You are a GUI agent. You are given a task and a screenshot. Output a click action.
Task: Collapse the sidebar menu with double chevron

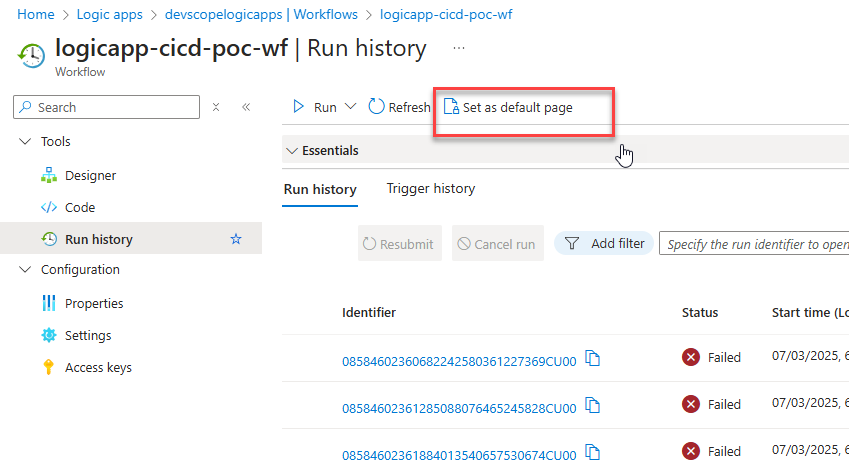pyautogui.click(x=246, y=107)
